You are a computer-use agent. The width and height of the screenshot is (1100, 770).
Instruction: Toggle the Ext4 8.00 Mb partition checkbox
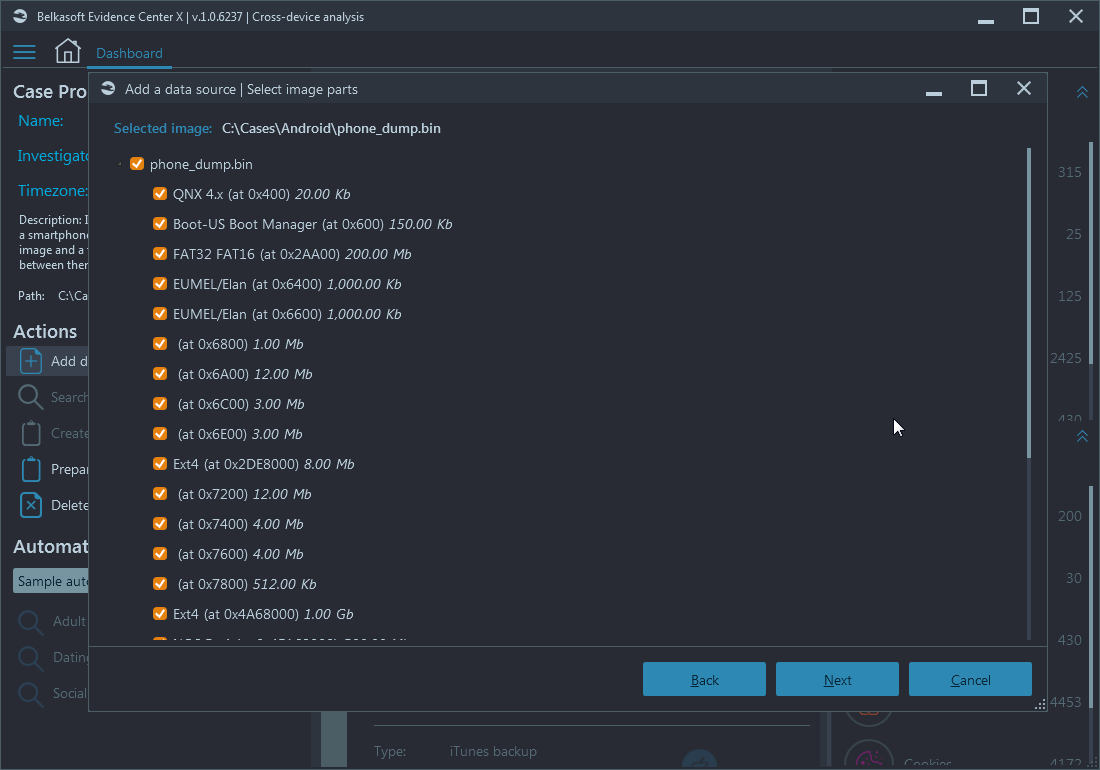point(160,464)
